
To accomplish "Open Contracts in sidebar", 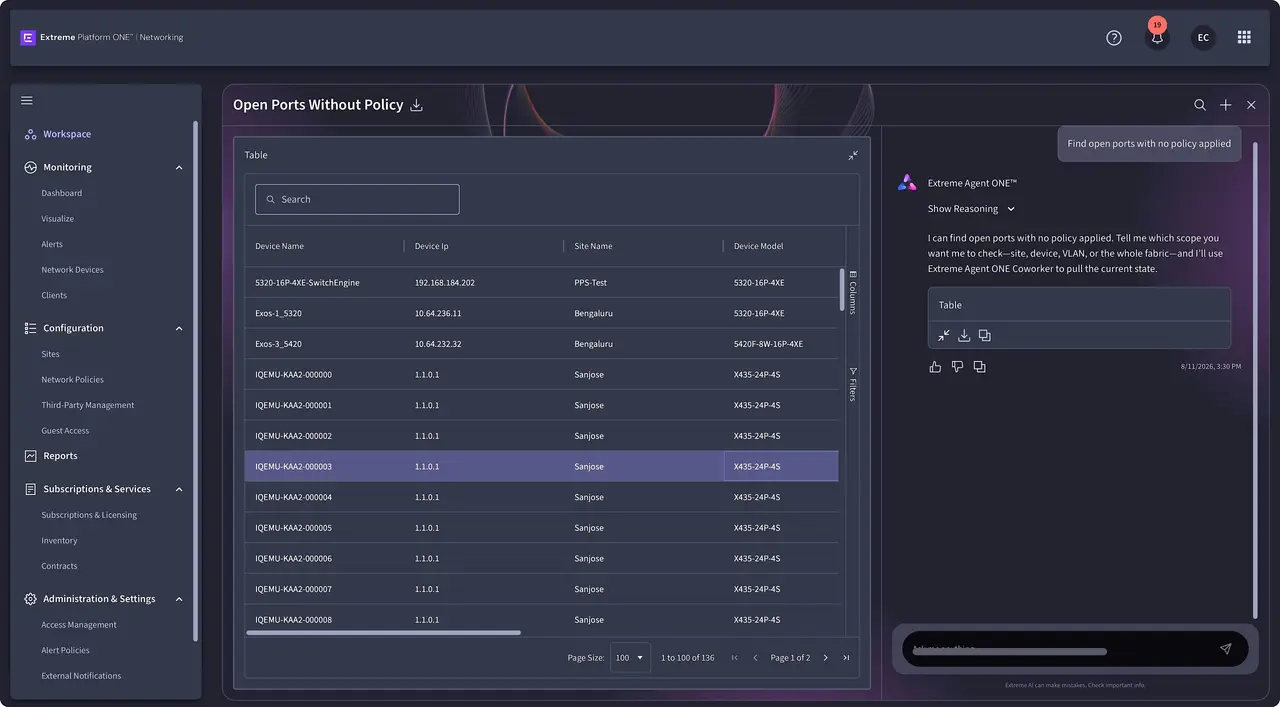I will coord(59,567).
